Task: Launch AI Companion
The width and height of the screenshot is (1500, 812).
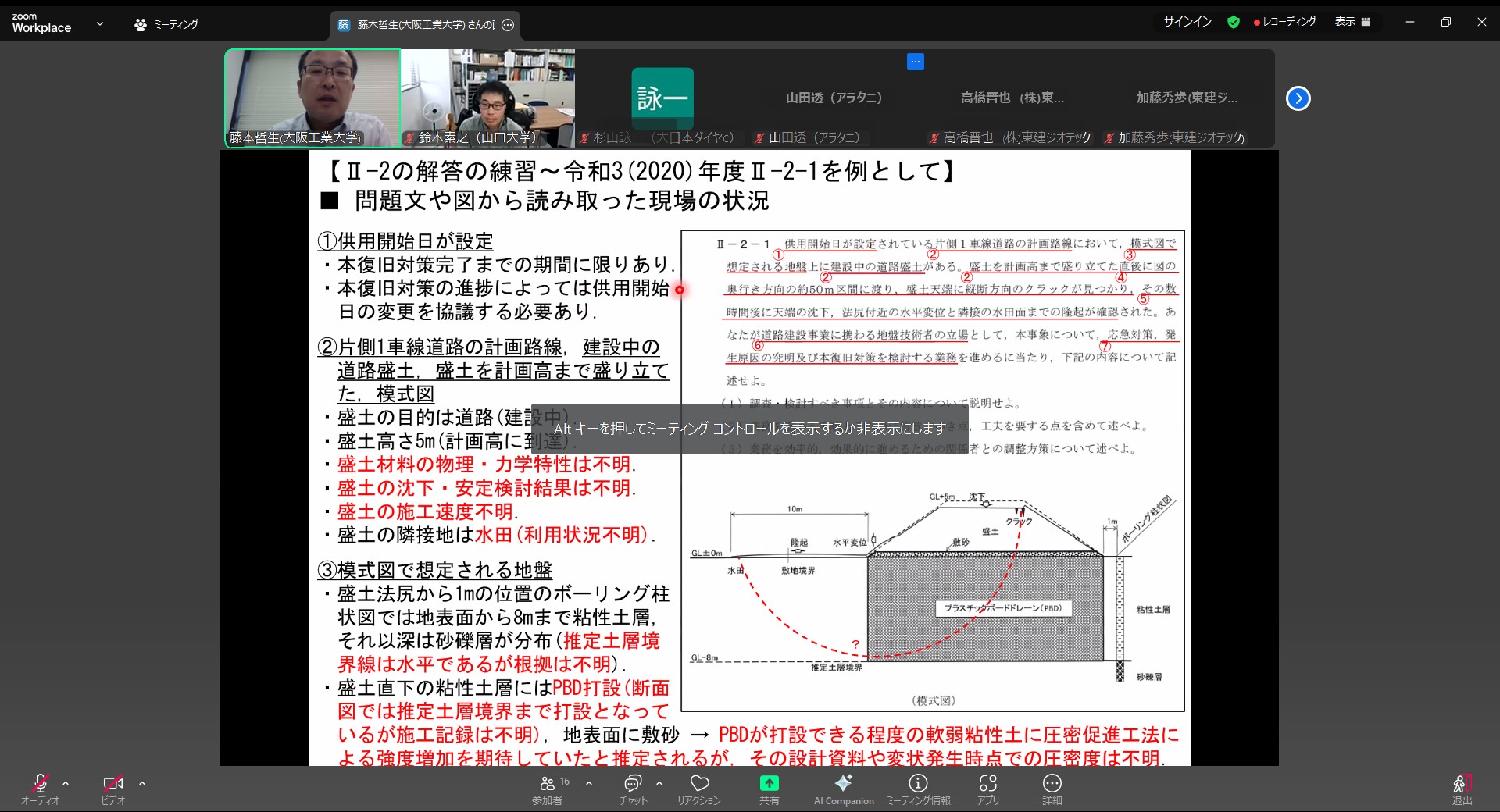Action: [843, 784]
